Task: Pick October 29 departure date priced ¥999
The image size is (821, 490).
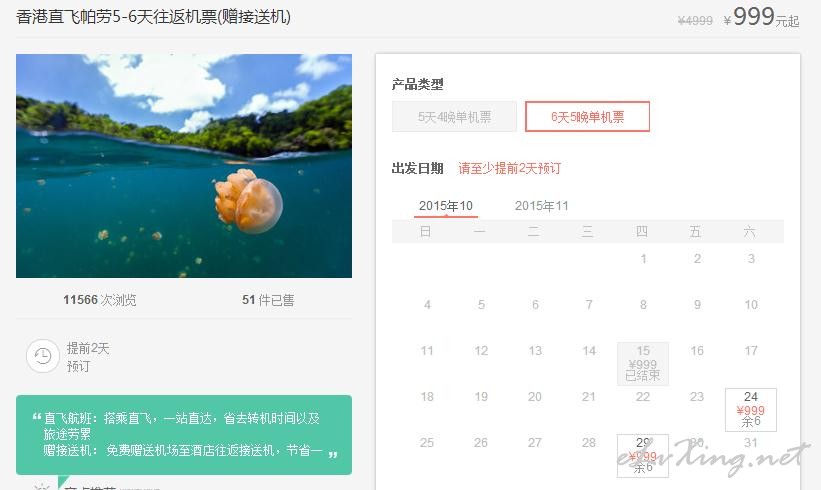Action: tap(643, 455)
